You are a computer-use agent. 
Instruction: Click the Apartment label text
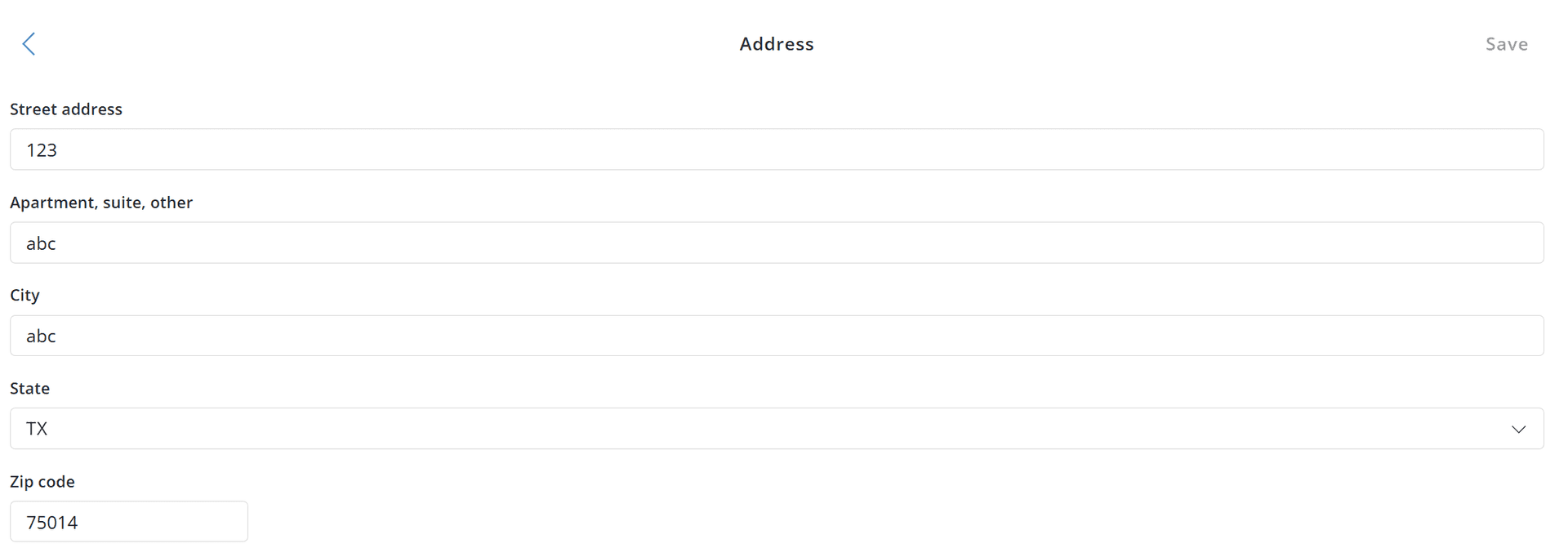click(x=101, y=203)
